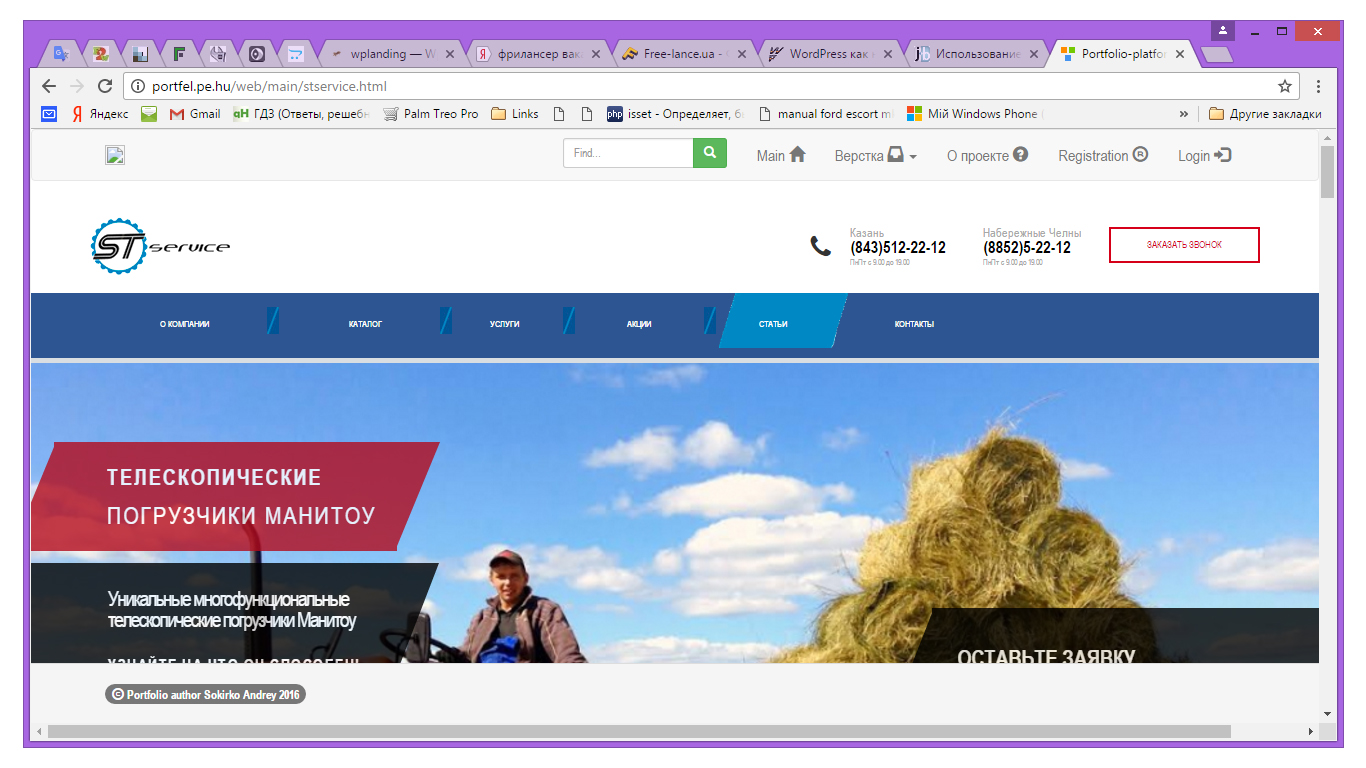Click the Find search input field
1366x768 pixels.
coord(628,153)
